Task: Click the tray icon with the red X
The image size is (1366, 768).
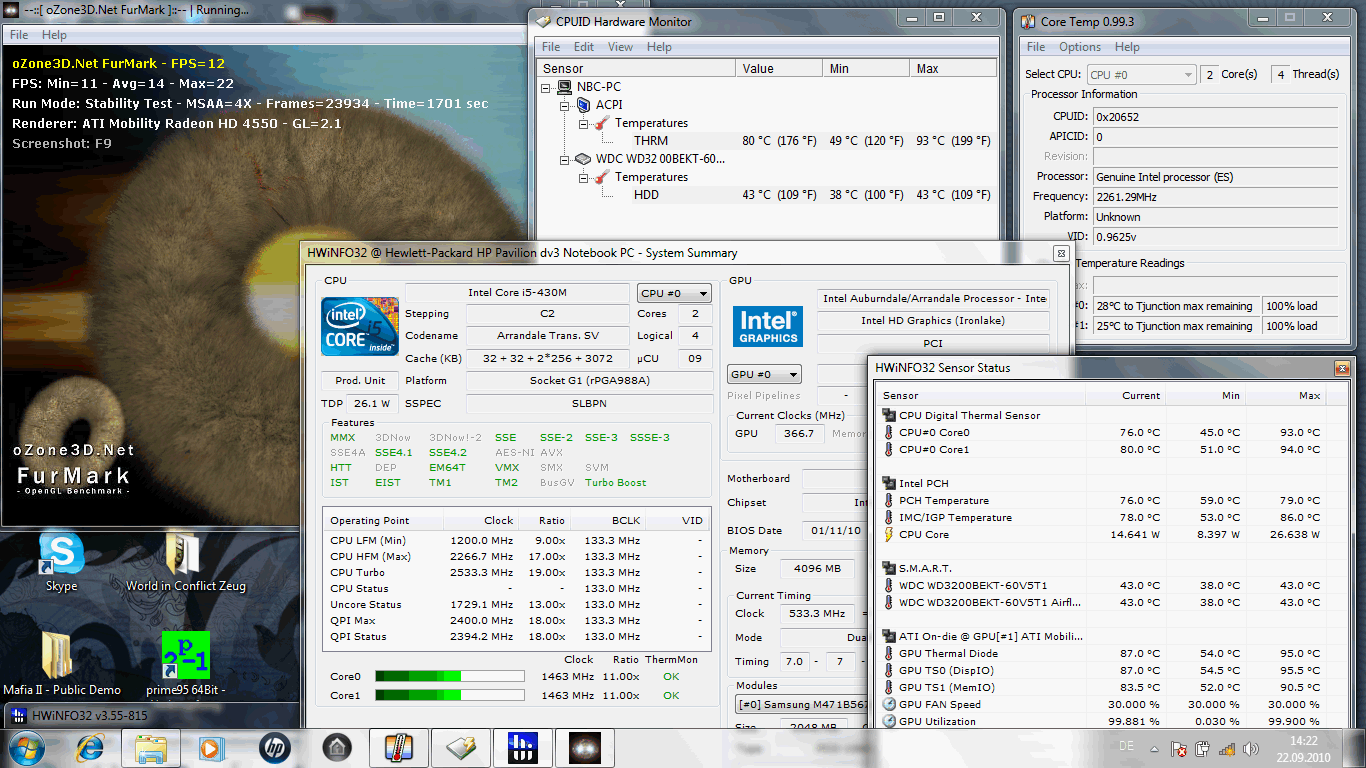Action: click(1180, 749)
